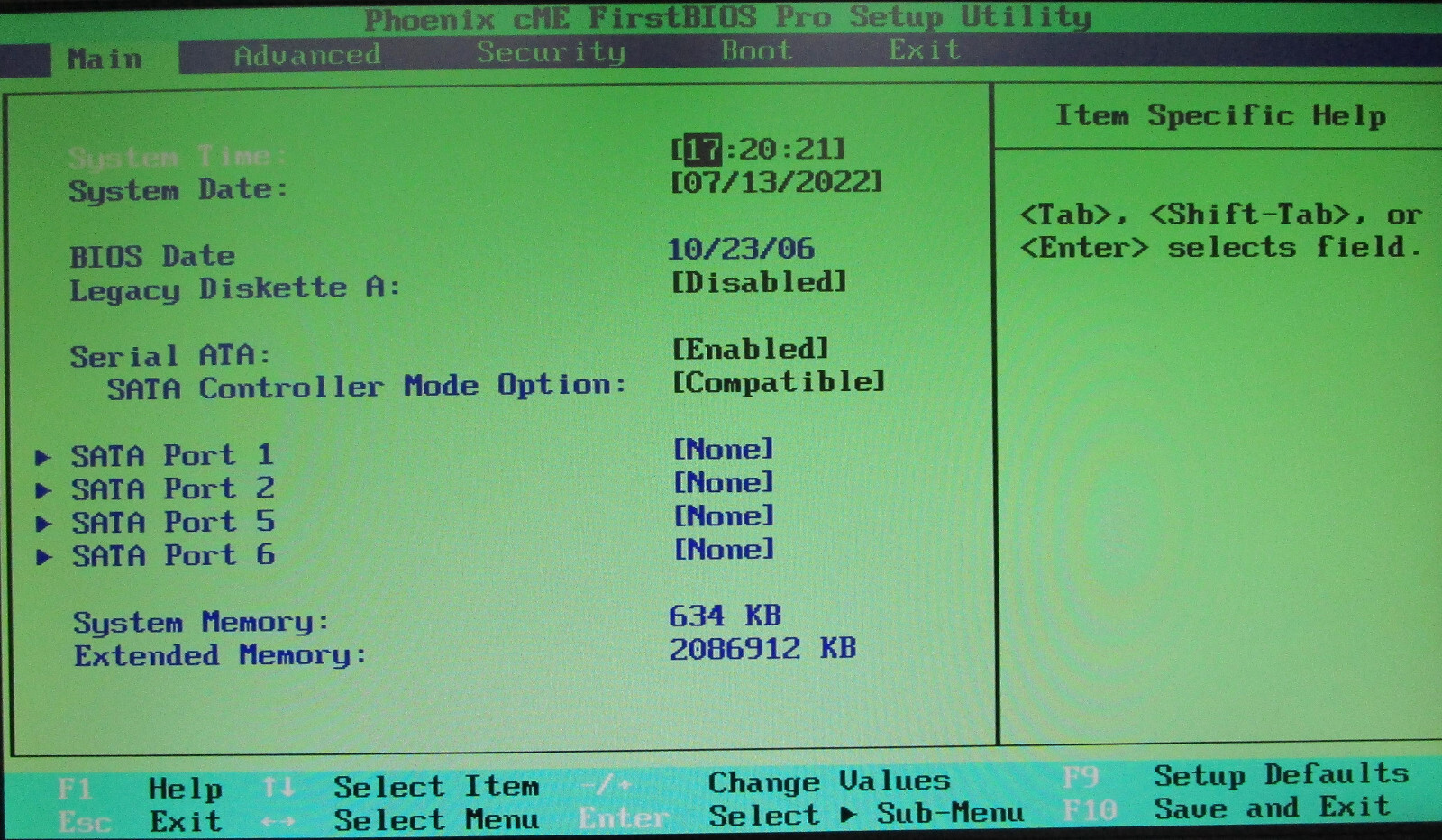
Task: Open SATA Port 6 submenu label
Action: click(173, 555)
